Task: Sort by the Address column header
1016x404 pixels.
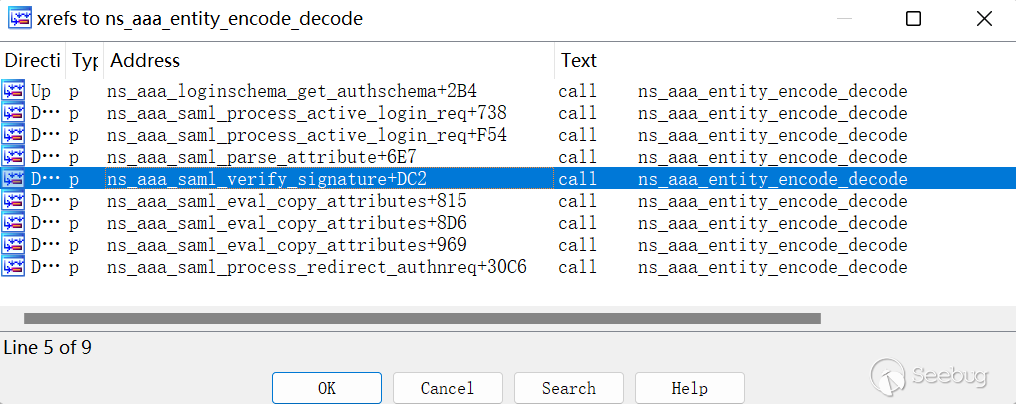Action: [329, 61]
